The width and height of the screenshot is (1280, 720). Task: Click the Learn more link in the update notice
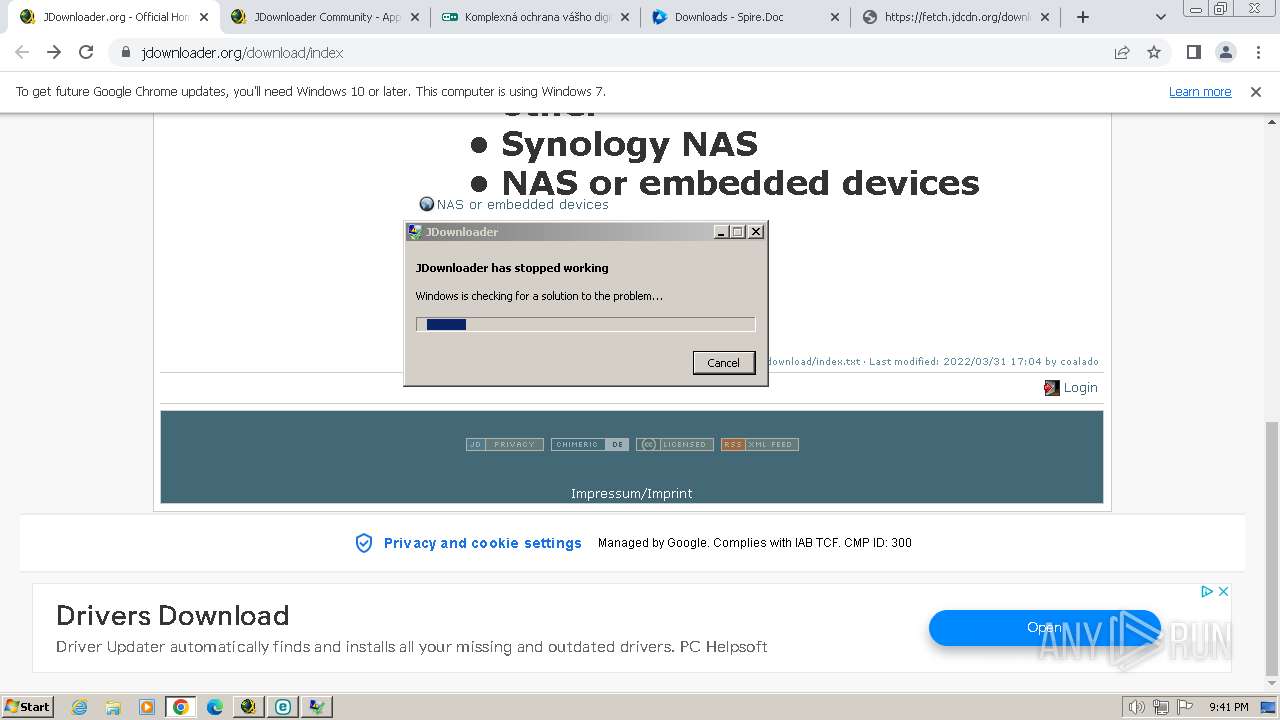[1200, 92]
